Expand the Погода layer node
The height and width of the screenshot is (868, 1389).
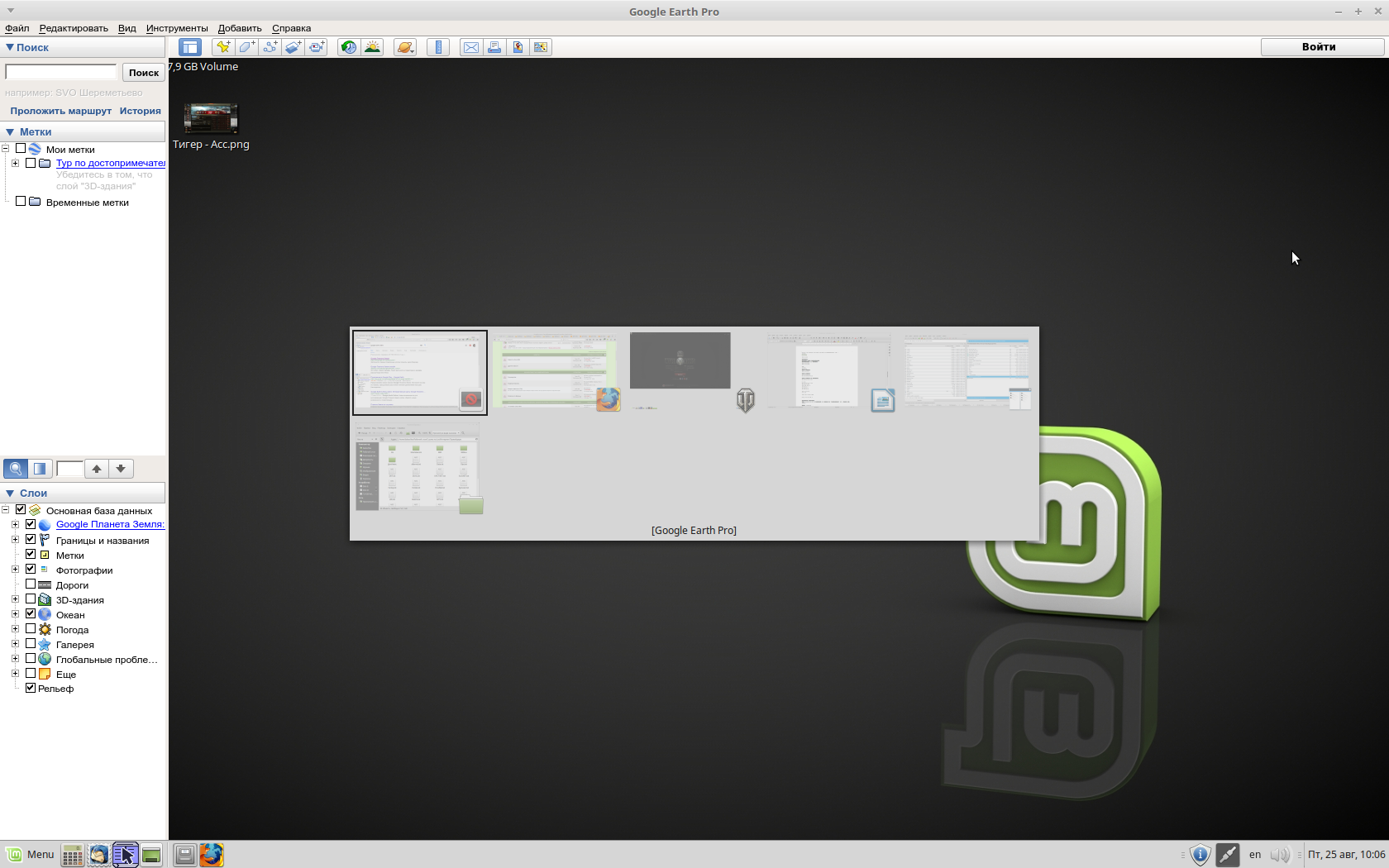tap(15, 629)
